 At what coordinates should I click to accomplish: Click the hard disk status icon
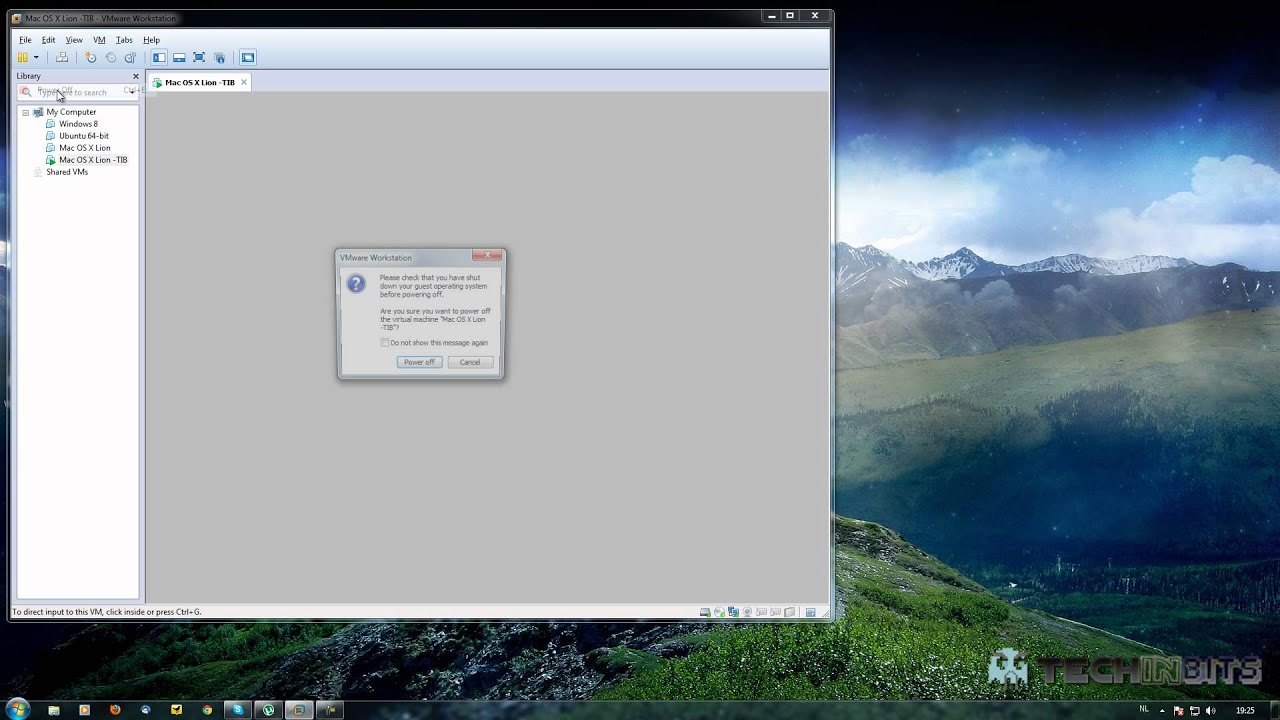(x=705, y=612)
